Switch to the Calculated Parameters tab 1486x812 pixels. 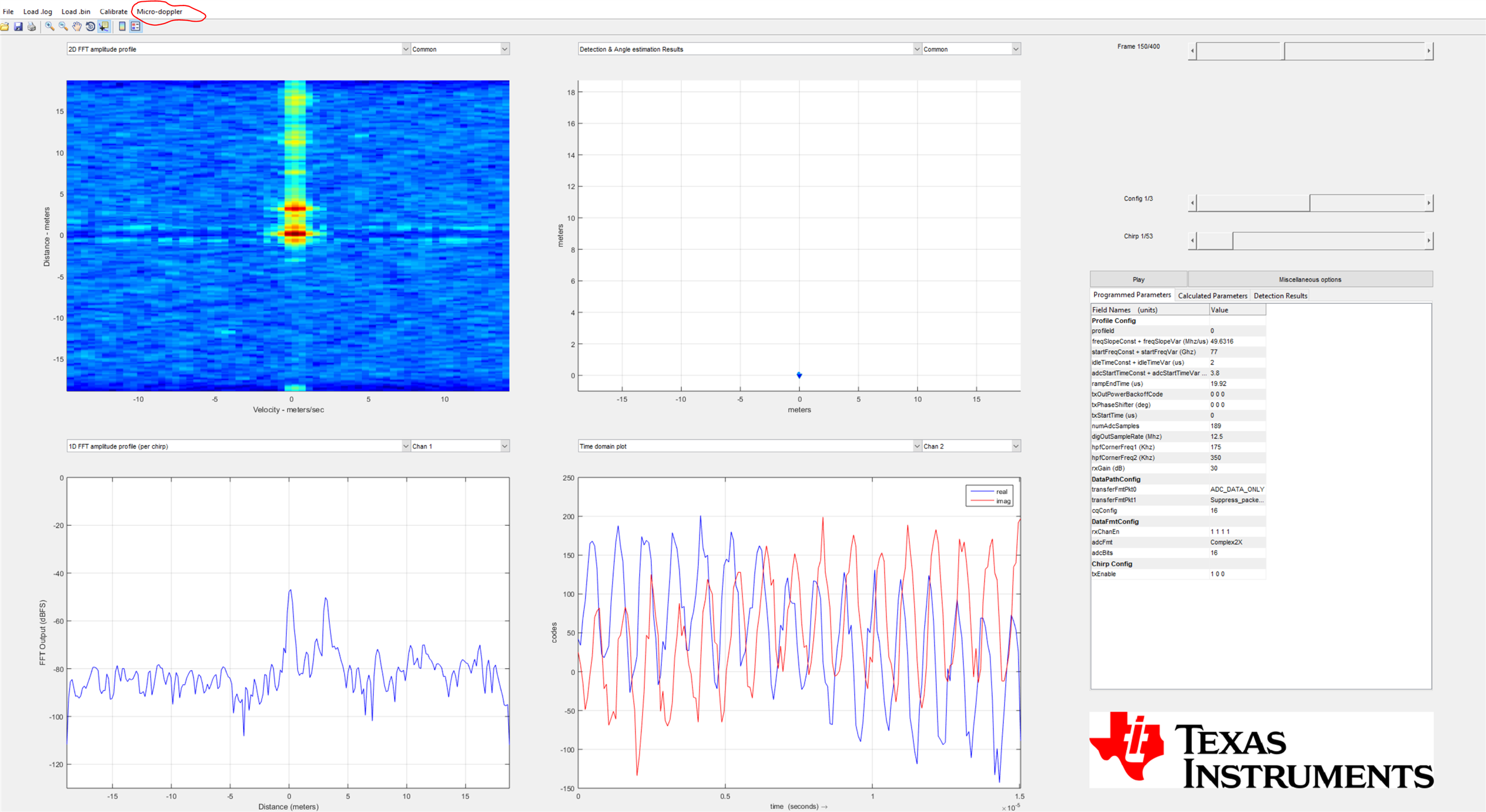point(1212,296)
